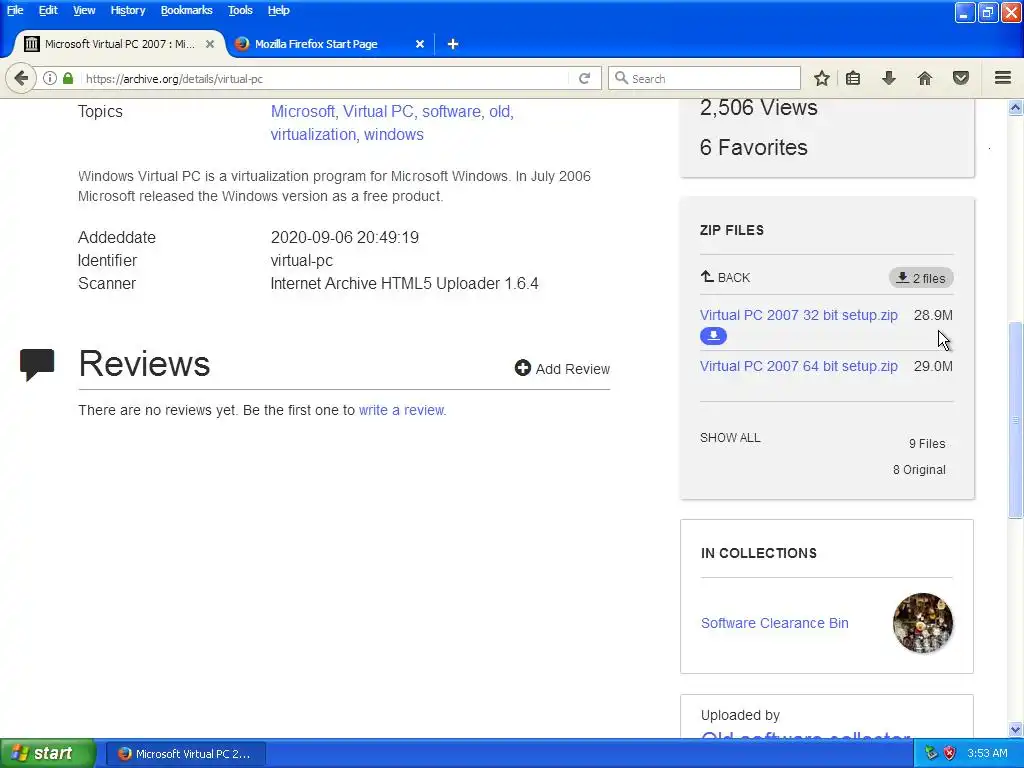Select the Microsoft Virtual PC 2007 tab
1024x768 pixels.
click(118, 44)
